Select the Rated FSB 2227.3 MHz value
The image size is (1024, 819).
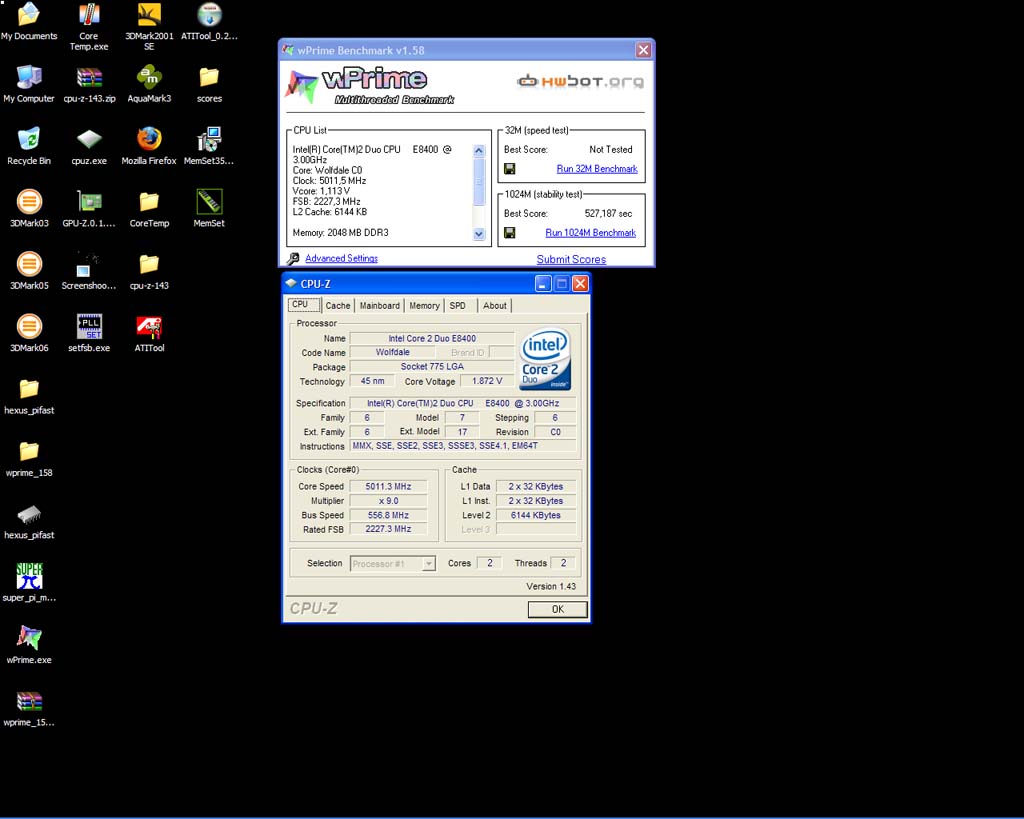389,529
